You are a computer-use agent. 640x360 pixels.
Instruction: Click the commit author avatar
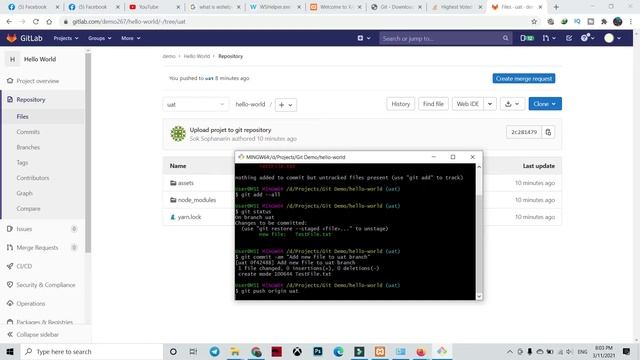[x=178, y=134]
